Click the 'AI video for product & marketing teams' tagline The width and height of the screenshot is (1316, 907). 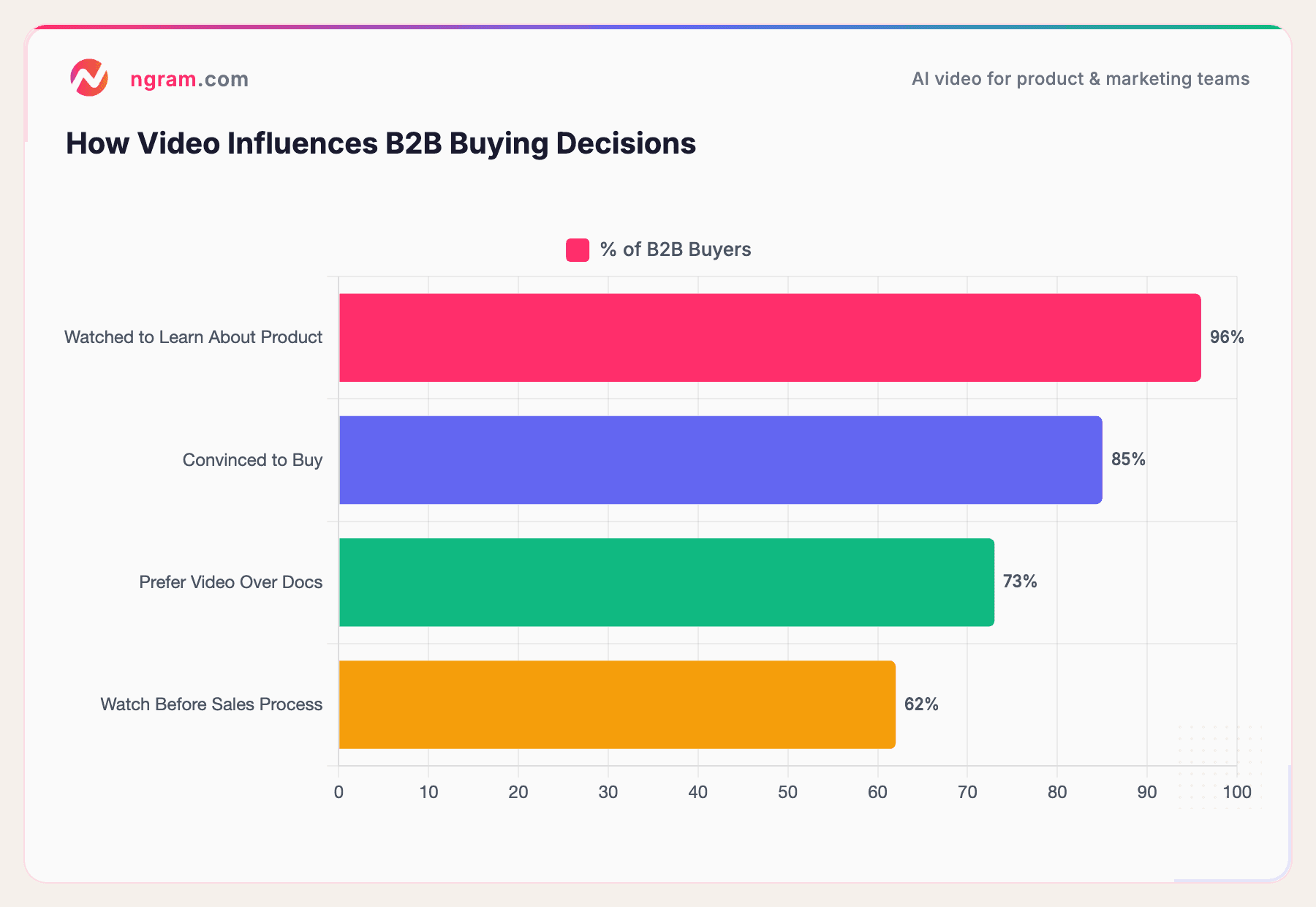tap(1080, 79)
